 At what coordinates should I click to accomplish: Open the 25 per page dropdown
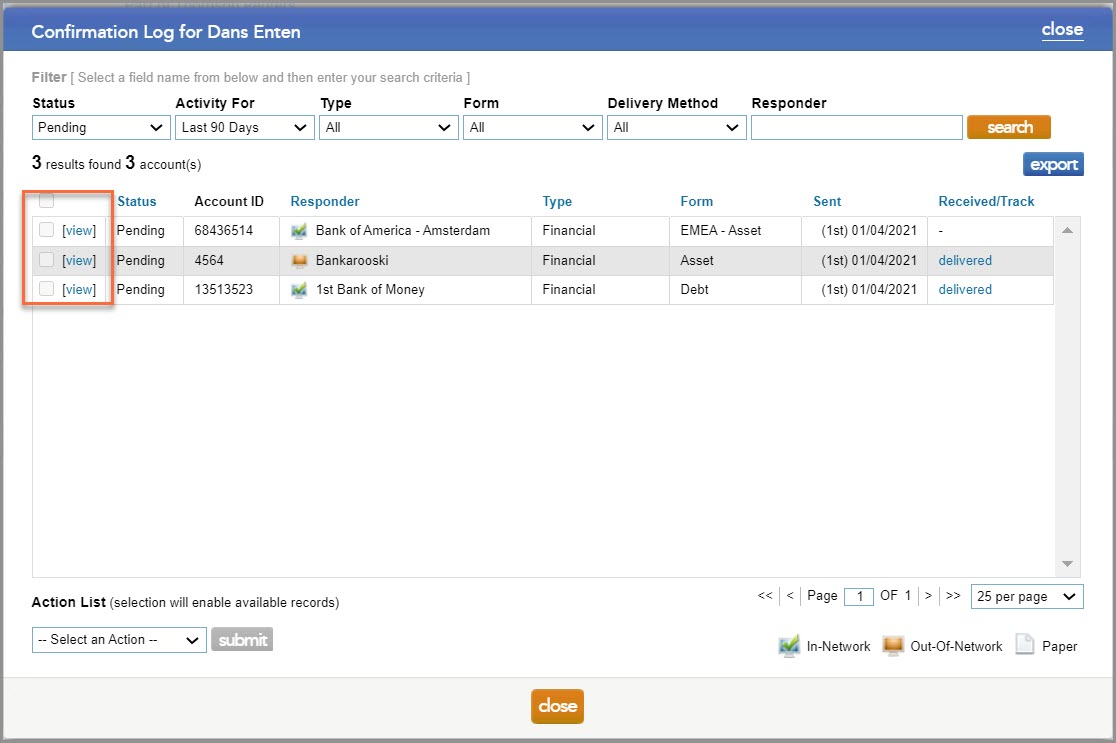coord(1027,596)
